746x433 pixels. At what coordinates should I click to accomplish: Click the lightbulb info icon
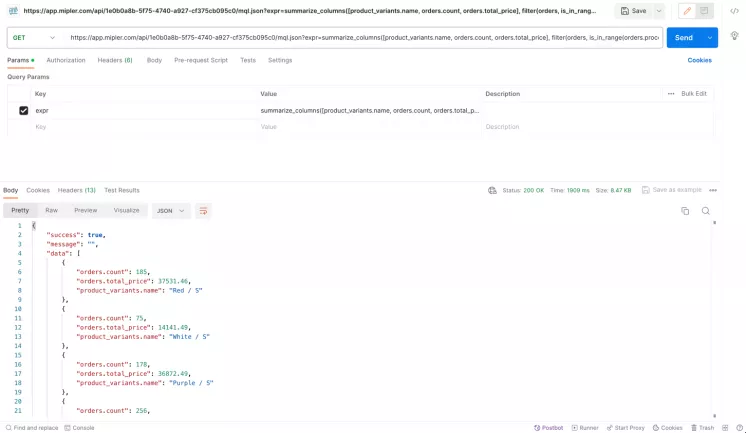[x=735, y=36]
